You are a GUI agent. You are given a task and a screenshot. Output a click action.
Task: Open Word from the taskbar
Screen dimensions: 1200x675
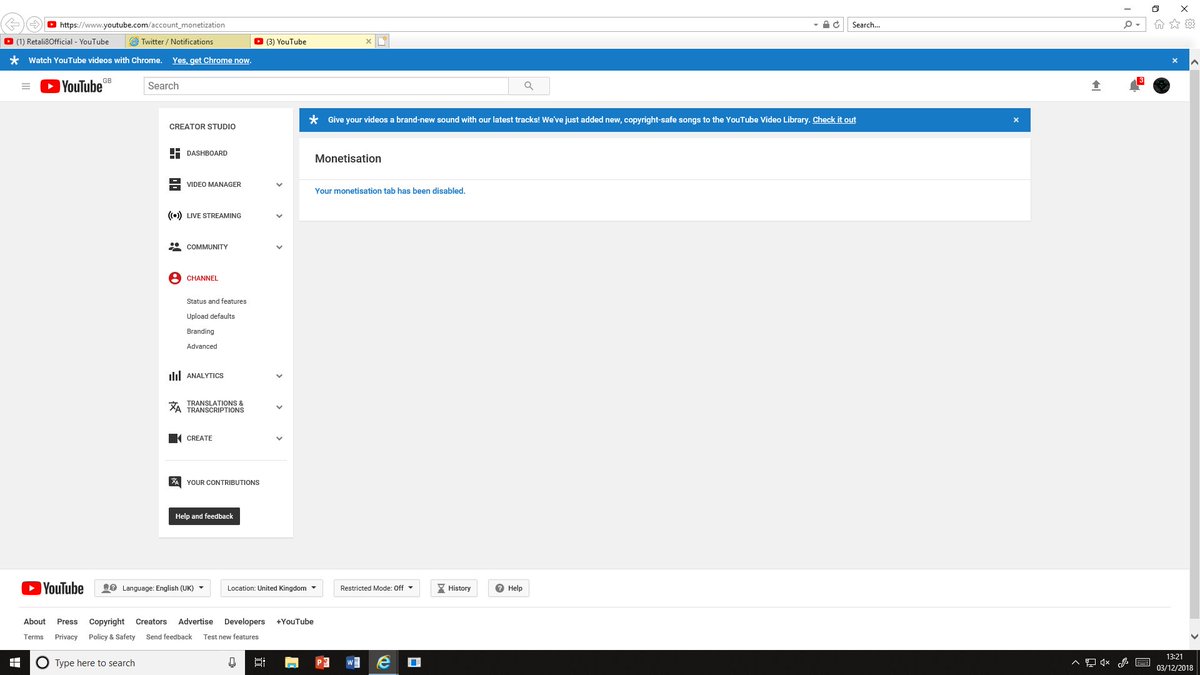click(352, 662)
